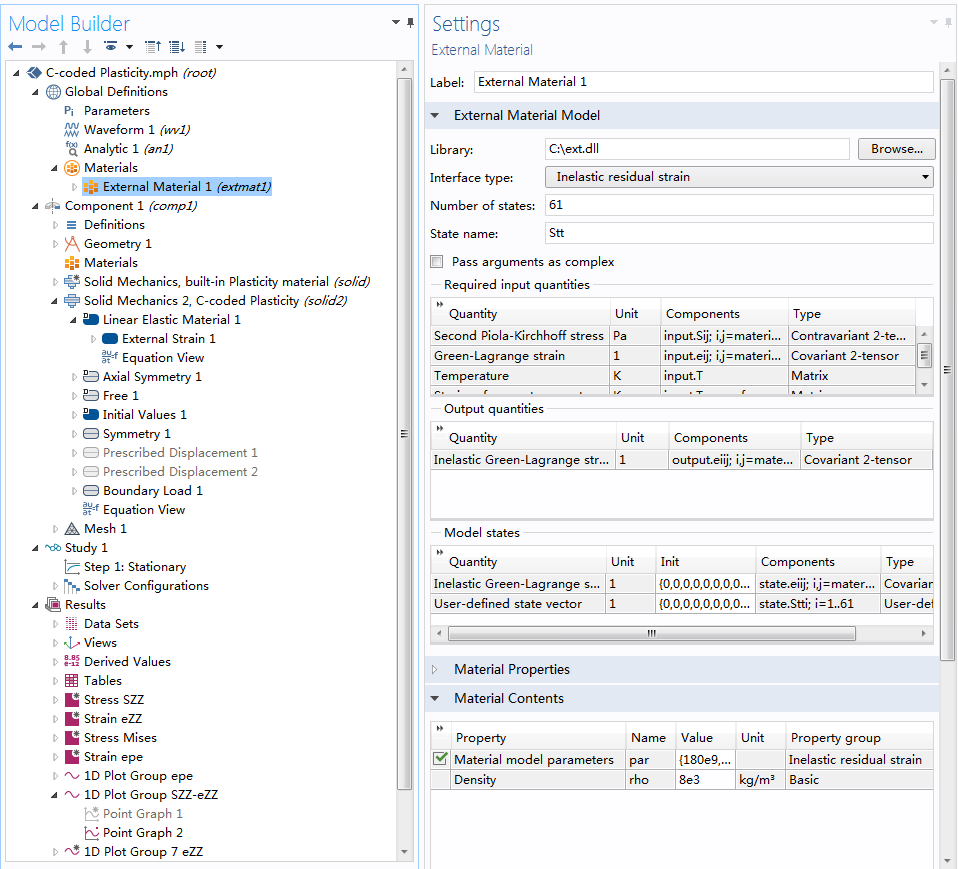Open the Interface type dropdown
This screenshot has width=958, height=869.
click(739, 177)
